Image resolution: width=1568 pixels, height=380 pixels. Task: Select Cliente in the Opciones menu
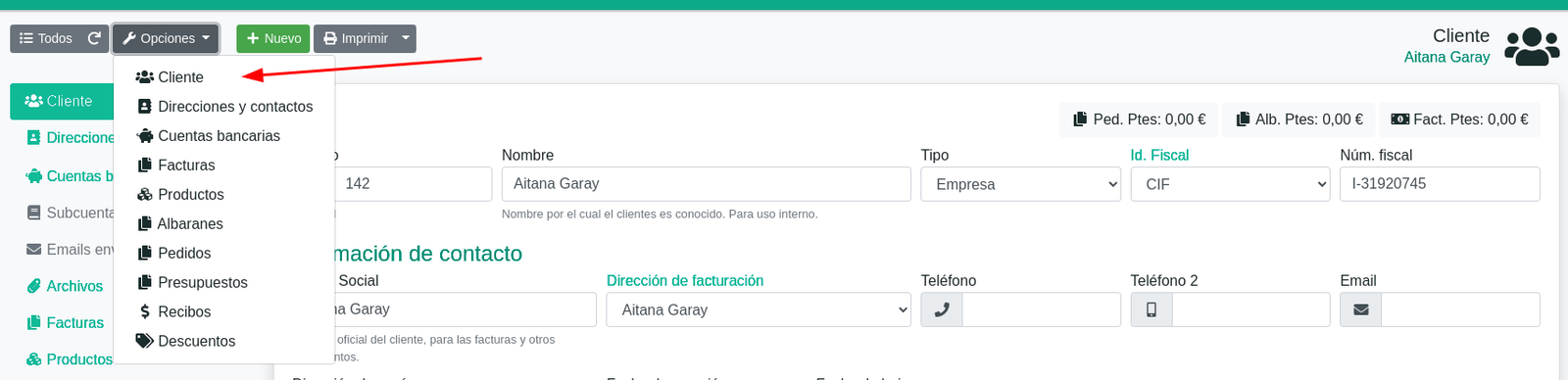point(224,76)
